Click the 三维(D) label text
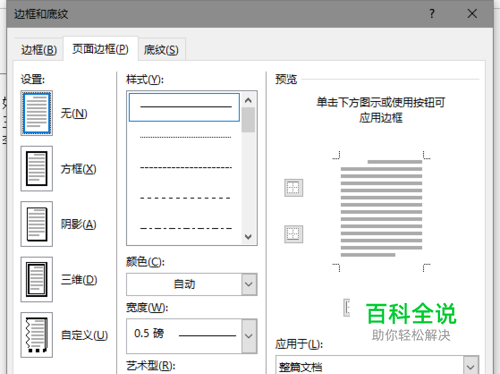Image resolution: width=500 pixels, height=374 pixels. [79, 280]
